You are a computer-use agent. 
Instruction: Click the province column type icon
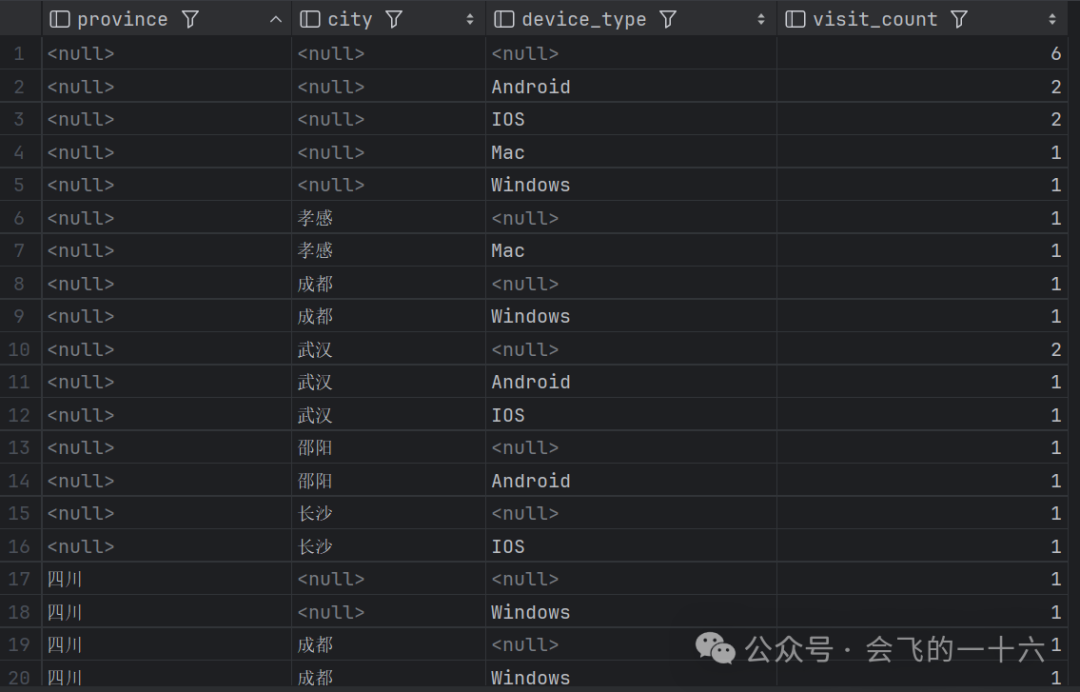coord(60,19)
